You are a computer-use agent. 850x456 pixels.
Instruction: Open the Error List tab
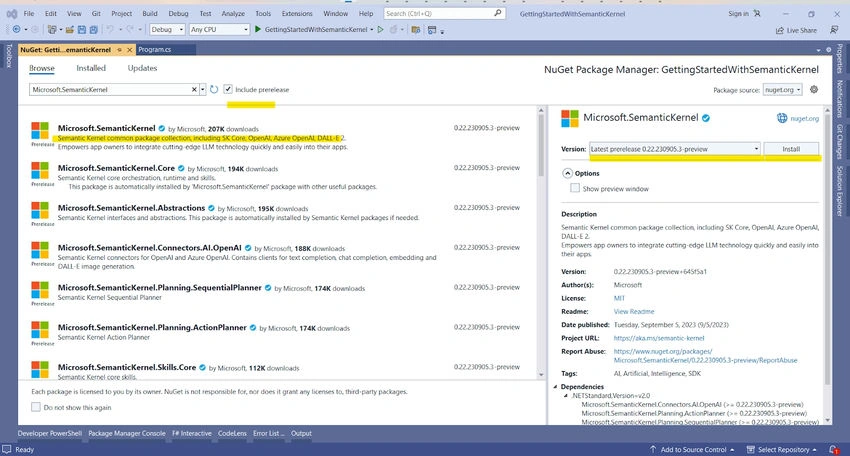pos(268,433)
